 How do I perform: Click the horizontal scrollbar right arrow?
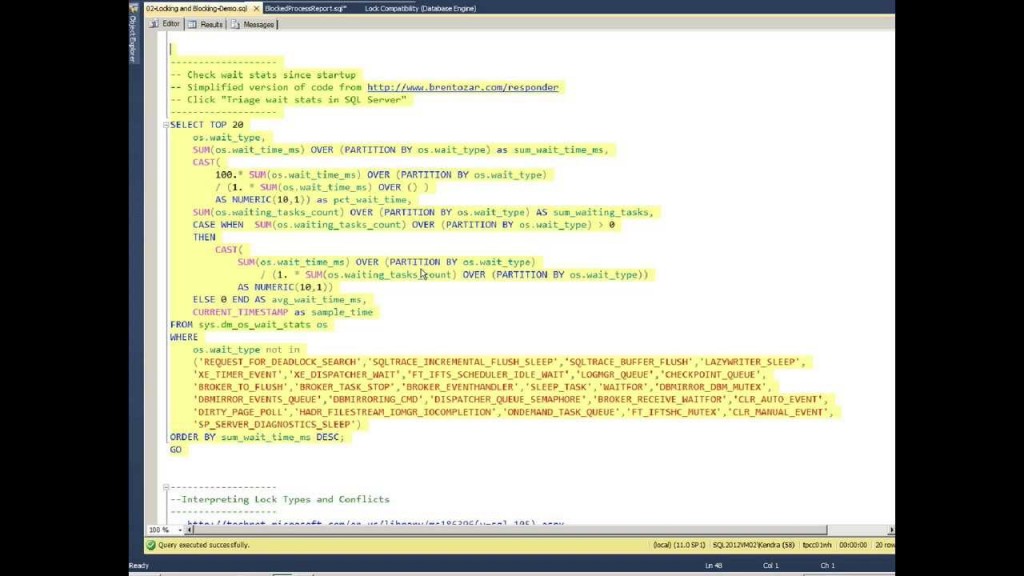coord(889,529)
